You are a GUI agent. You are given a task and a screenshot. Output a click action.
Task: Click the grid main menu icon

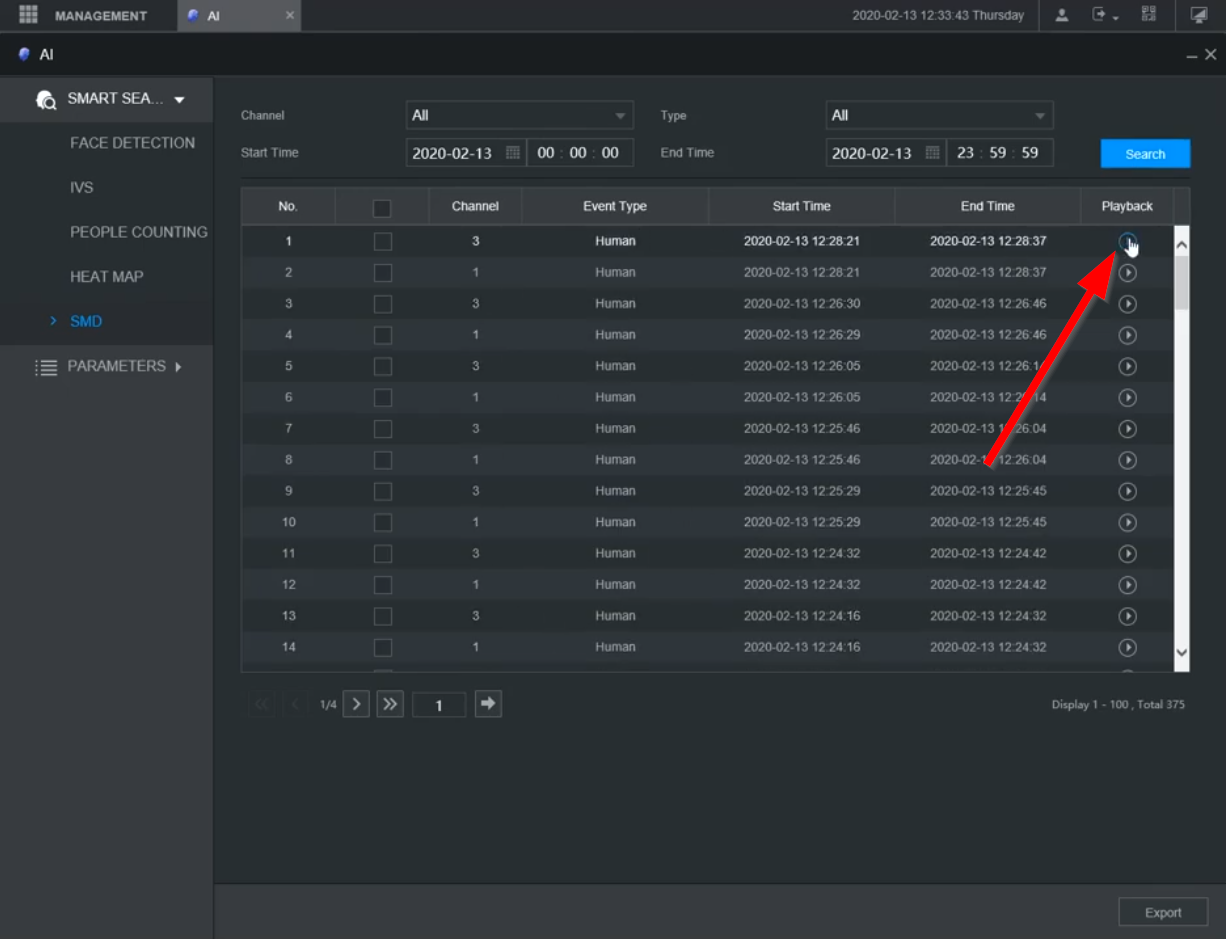pyautogui.click(x=28, y=15)
